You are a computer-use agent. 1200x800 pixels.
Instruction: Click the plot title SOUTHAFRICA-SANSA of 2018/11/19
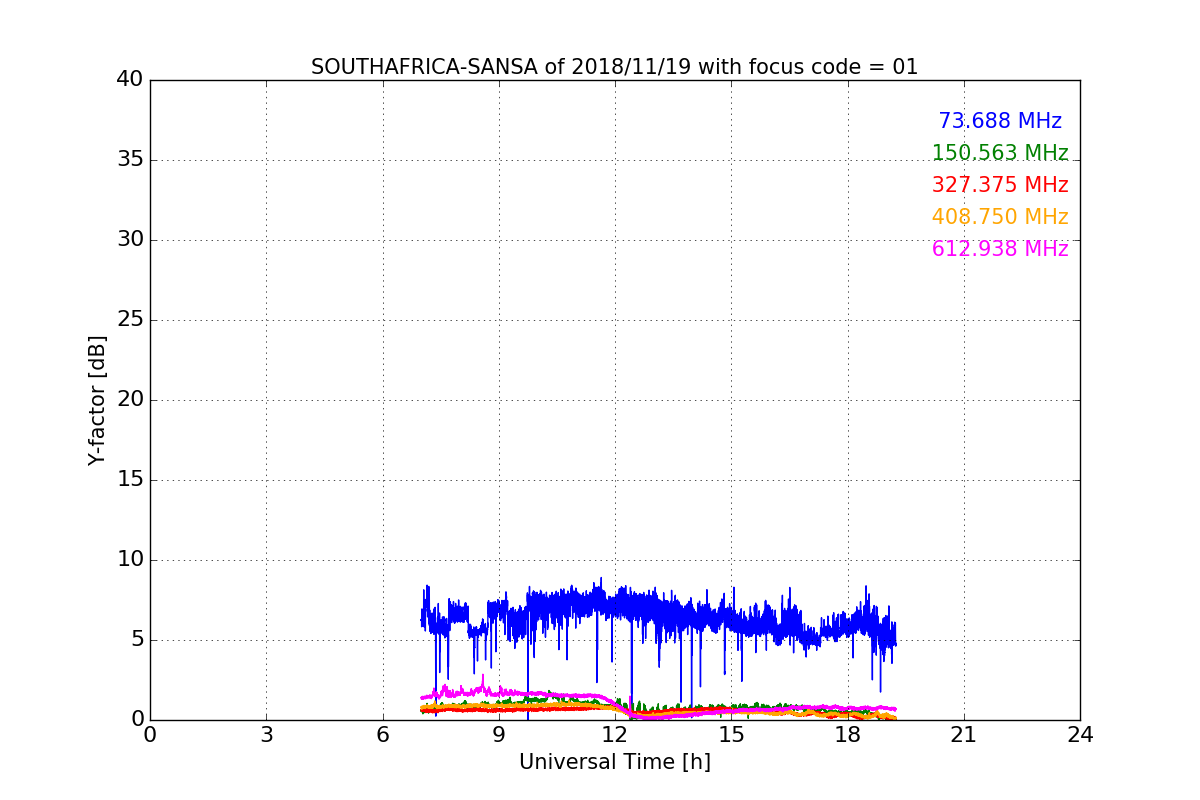click(x=614, y=67)
